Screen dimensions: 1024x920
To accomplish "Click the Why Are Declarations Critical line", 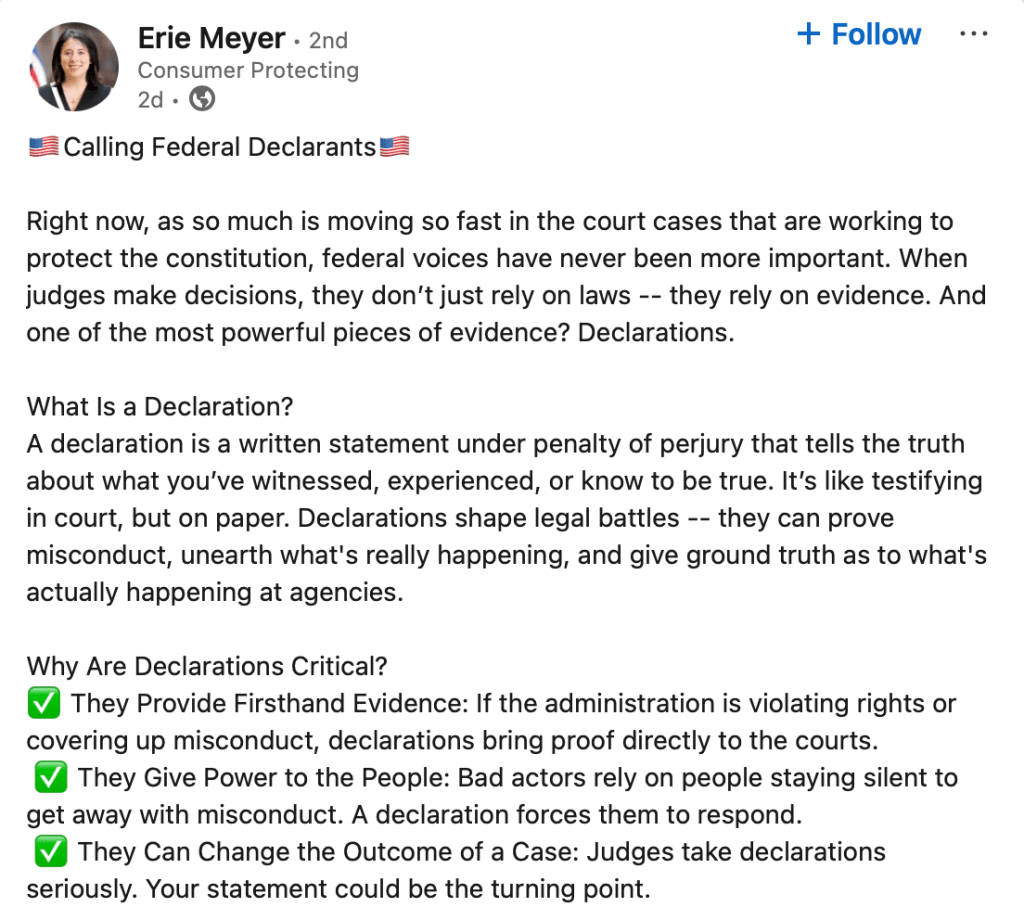I will [x=207, y=666].
